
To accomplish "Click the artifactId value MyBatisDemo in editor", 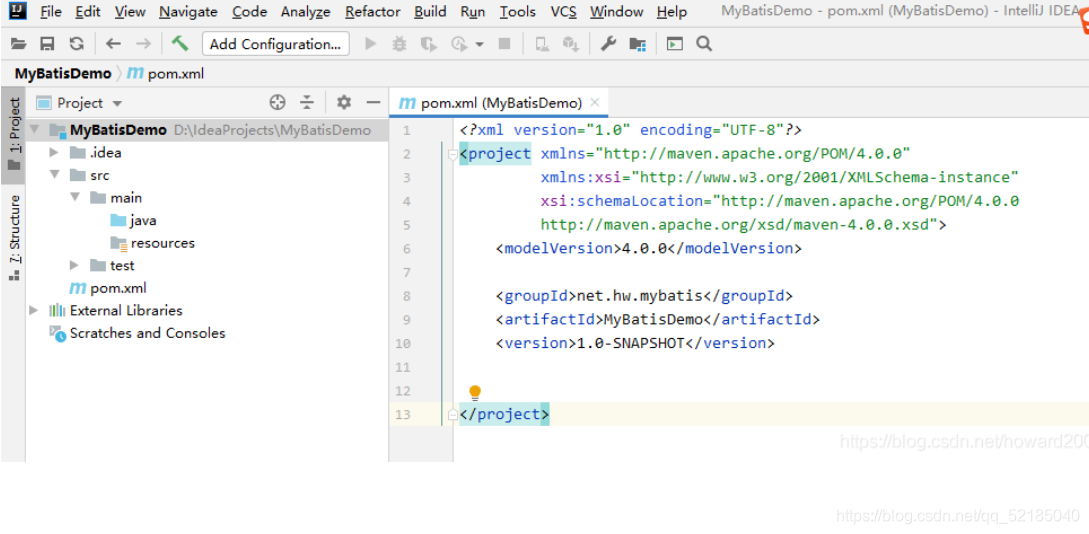I will [654, 319].
